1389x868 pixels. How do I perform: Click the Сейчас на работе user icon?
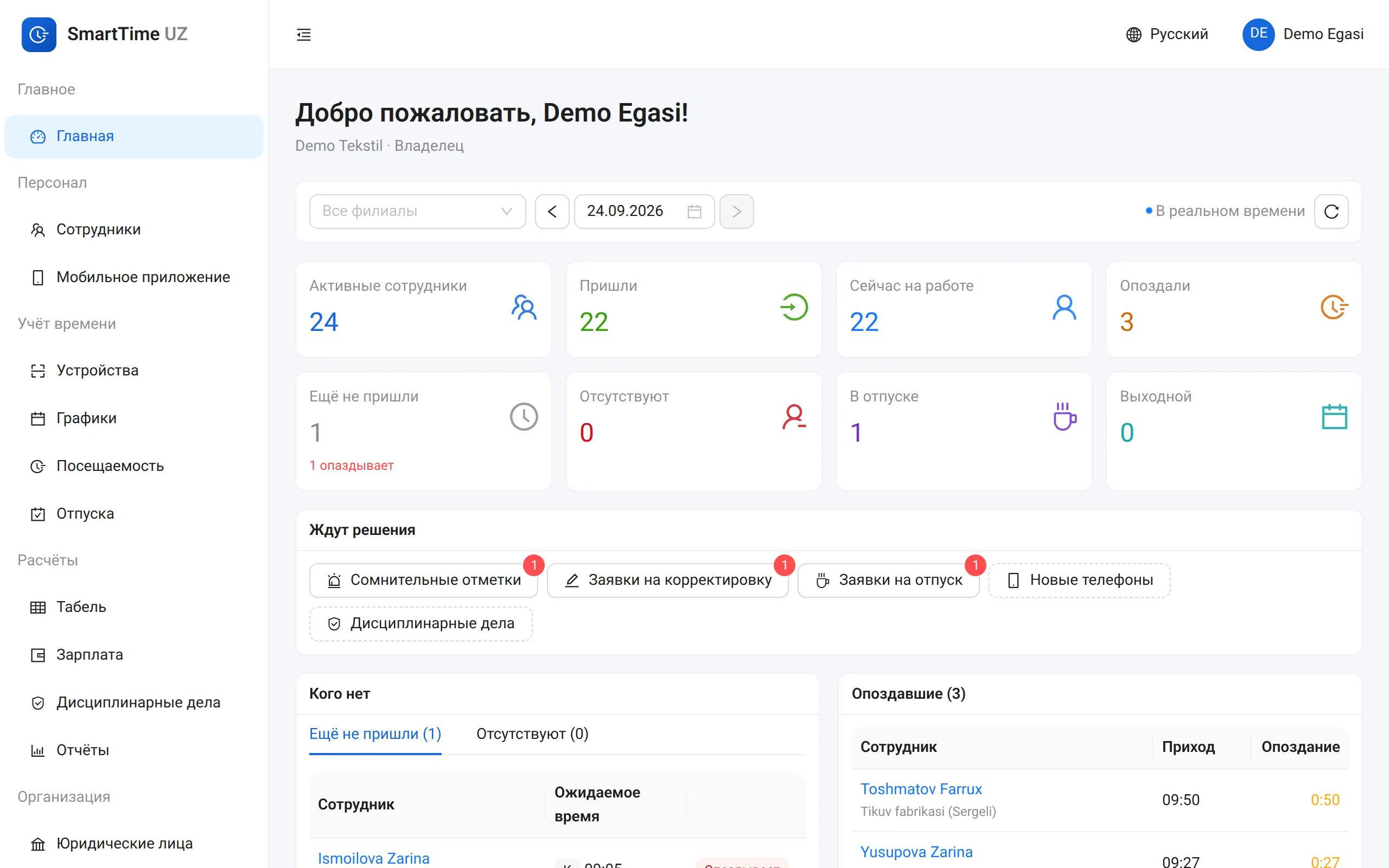[1064, 307]
